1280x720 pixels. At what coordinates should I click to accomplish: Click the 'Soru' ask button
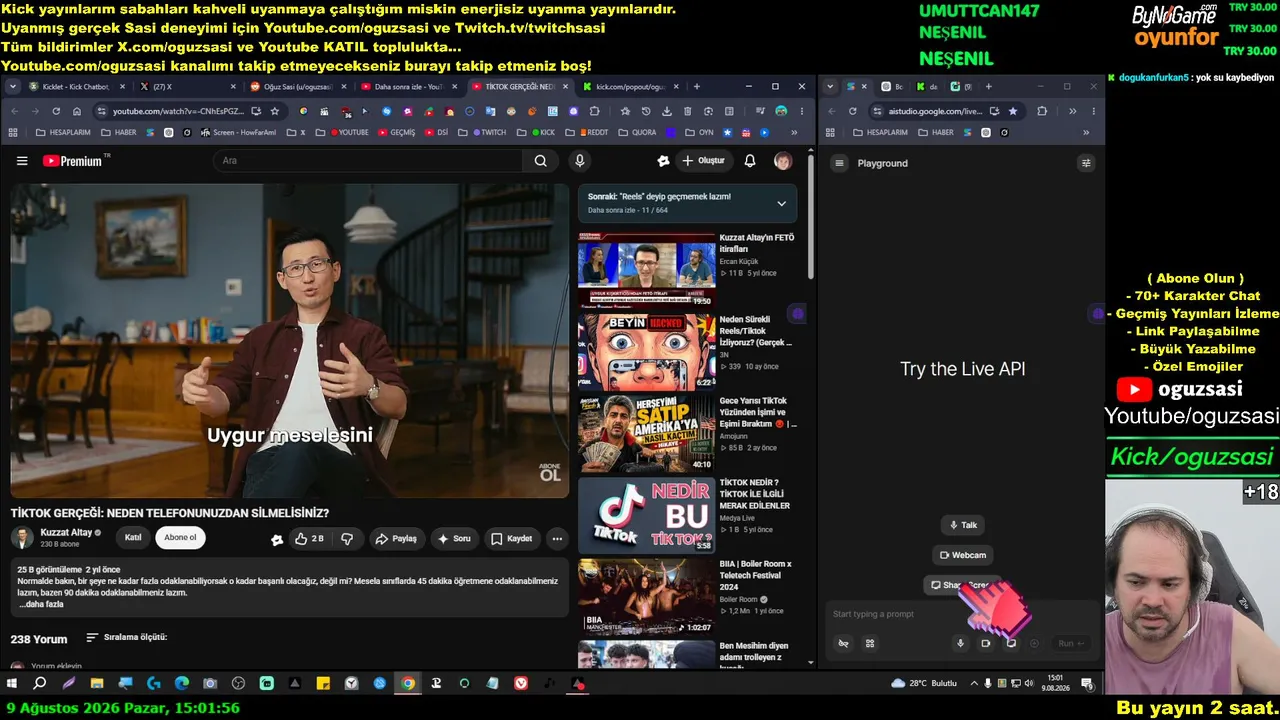point(454,539)
